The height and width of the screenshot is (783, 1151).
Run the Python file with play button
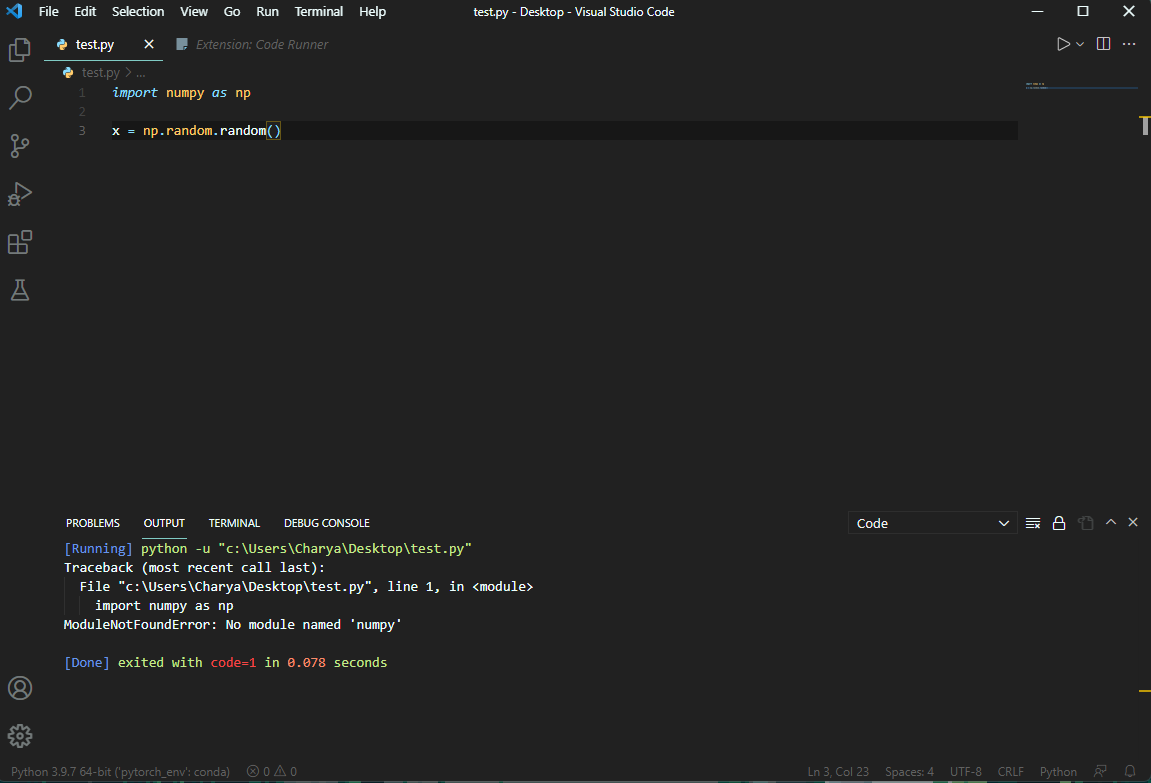click(x=1062, y=44)
